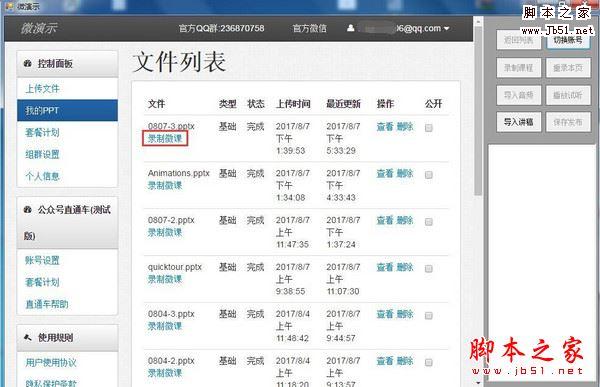Click 删除 for 0807-3.pptx
Image resolution: width=600 pixels, height=387 pixels.
(x=405, y=127)
